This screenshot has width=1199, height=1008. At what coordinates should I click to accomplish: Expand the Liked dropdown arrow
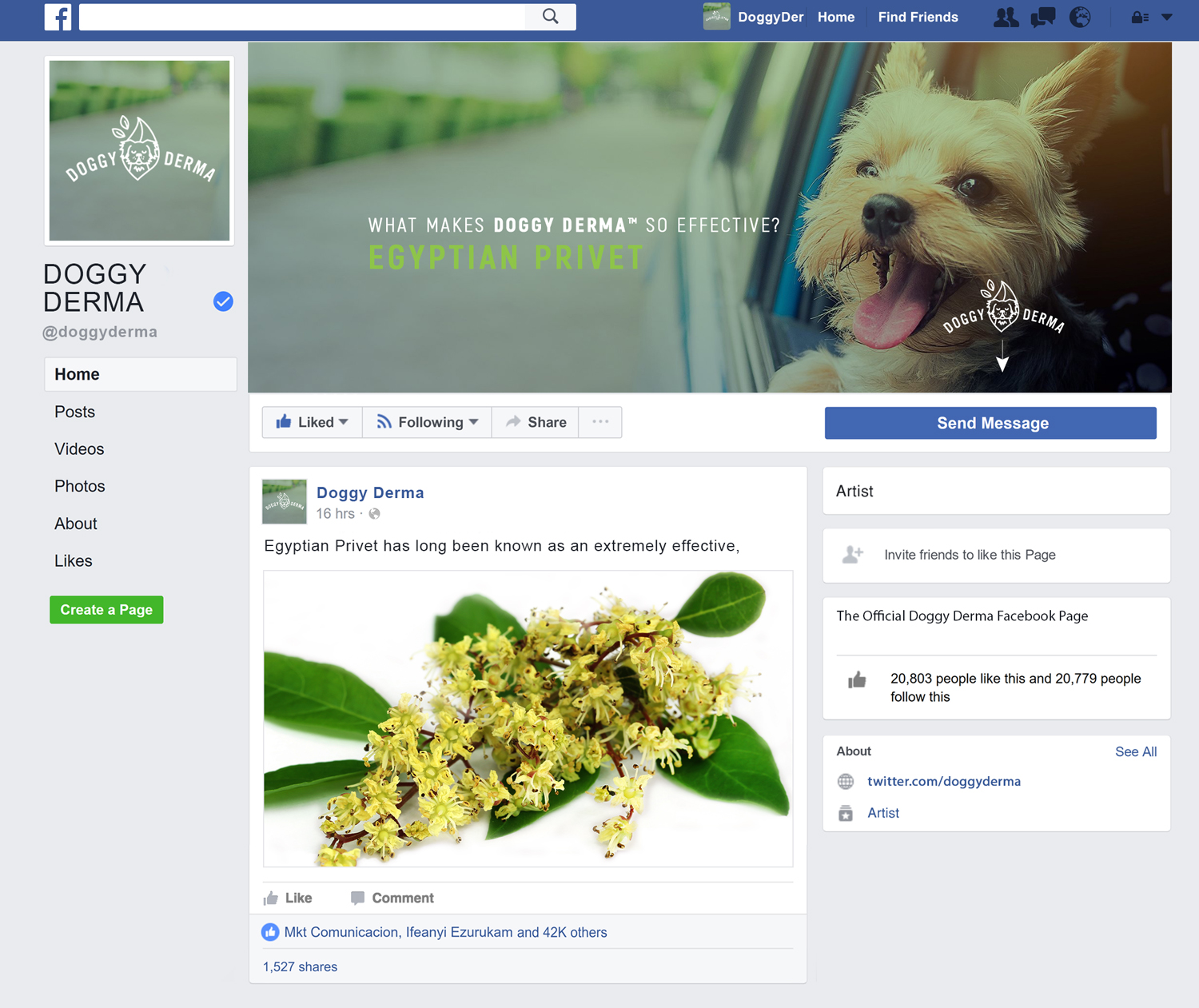coord(344,422)
